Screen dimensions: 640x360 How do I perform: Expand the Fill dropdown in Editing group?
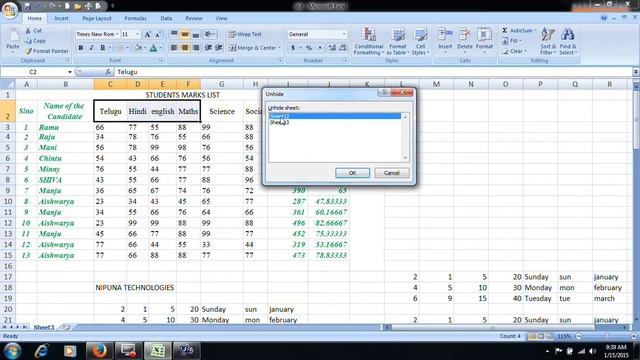pyautogui.click(x=520, y=41)
